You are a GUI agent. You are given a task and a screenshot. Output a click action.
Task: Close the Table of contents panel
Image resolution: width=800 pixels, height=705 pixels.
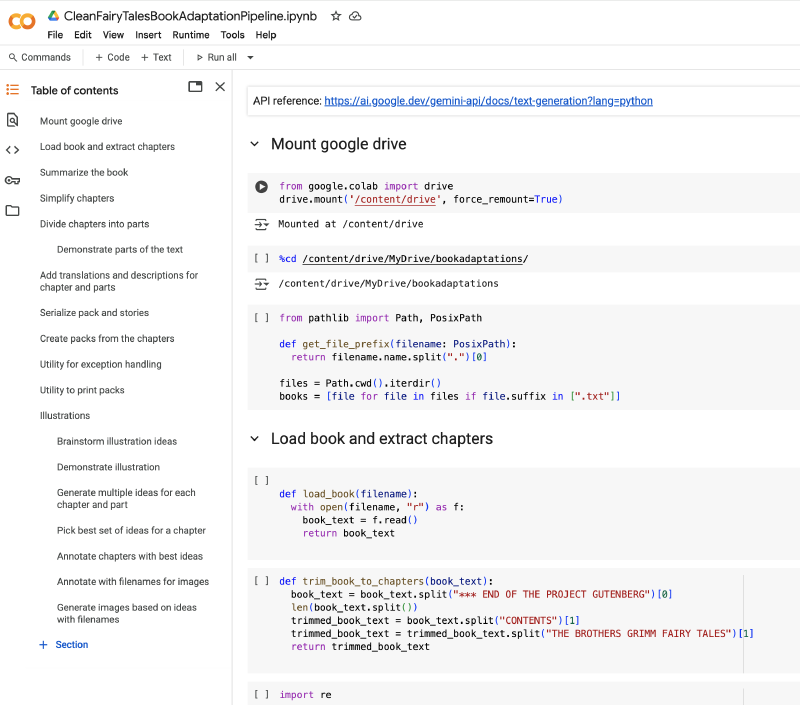point(220,87)
